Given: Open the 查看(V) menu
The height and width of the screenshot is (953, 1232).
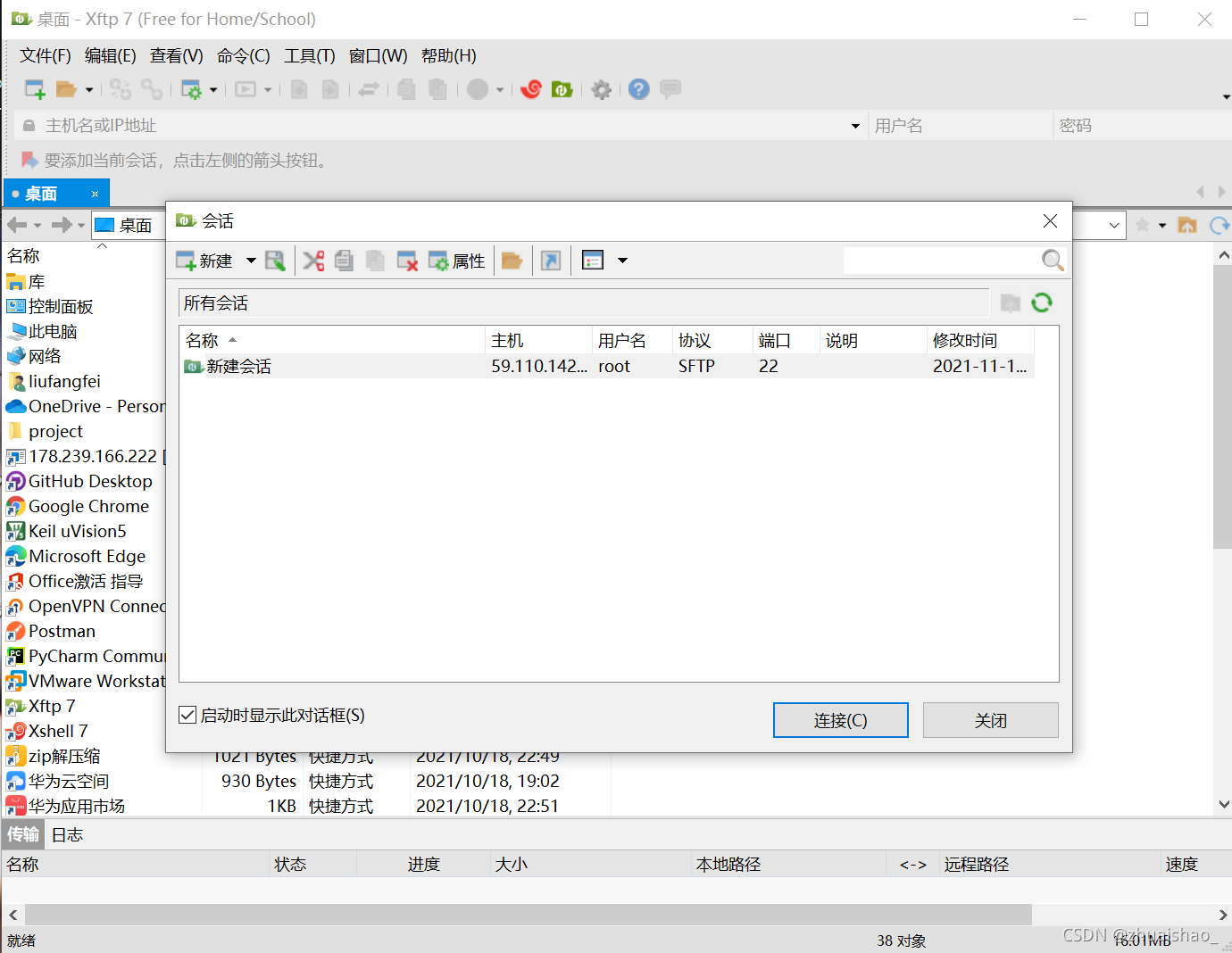Looking at the screenshot, I should tap(177, 56).
